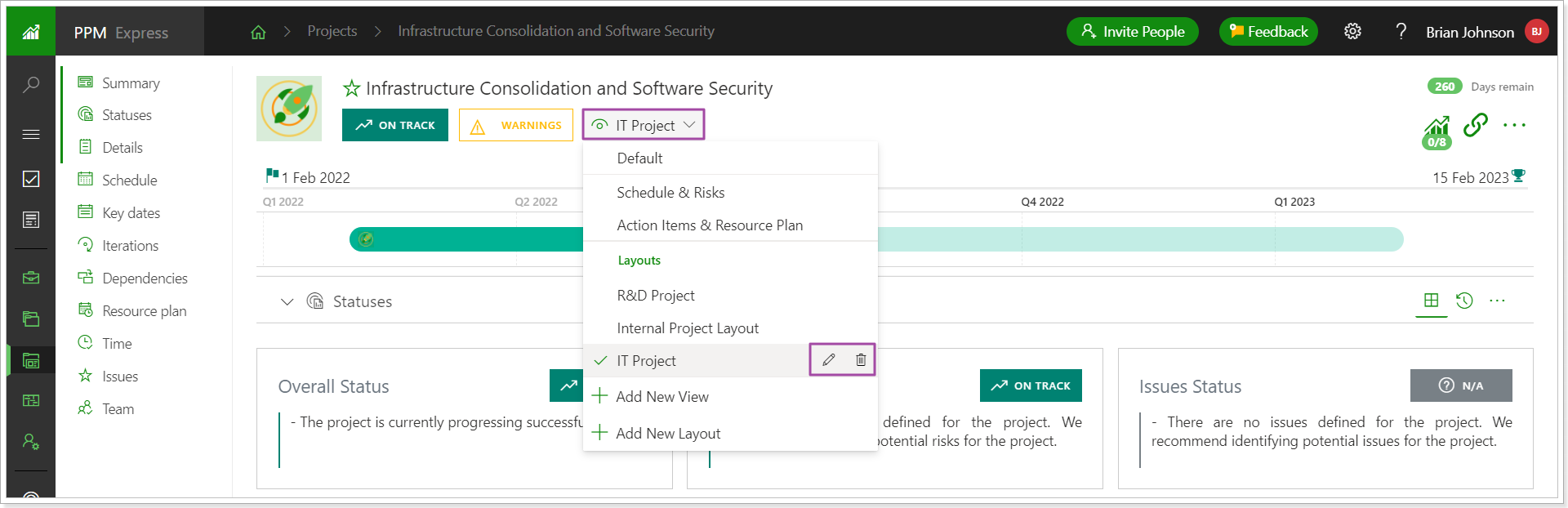Open Summary in side navigation
Screen dimensions: 1568x508
click(x=119, y=82)
